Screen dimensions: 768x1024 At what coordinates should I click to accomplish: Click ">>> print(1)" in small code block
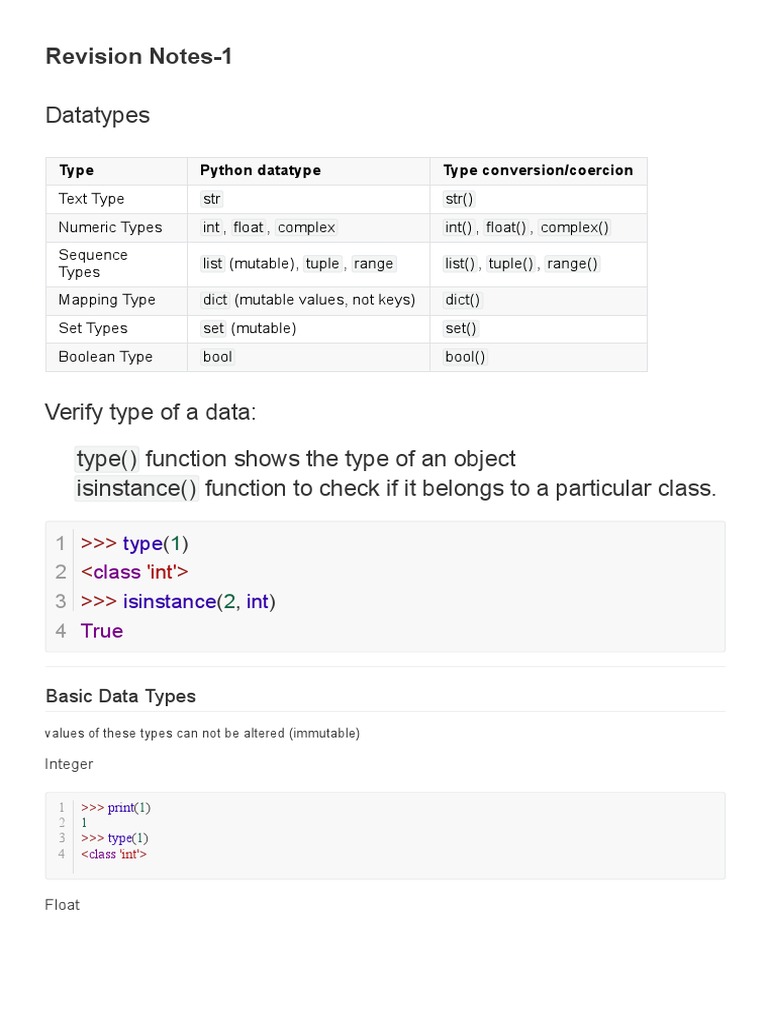116,807
